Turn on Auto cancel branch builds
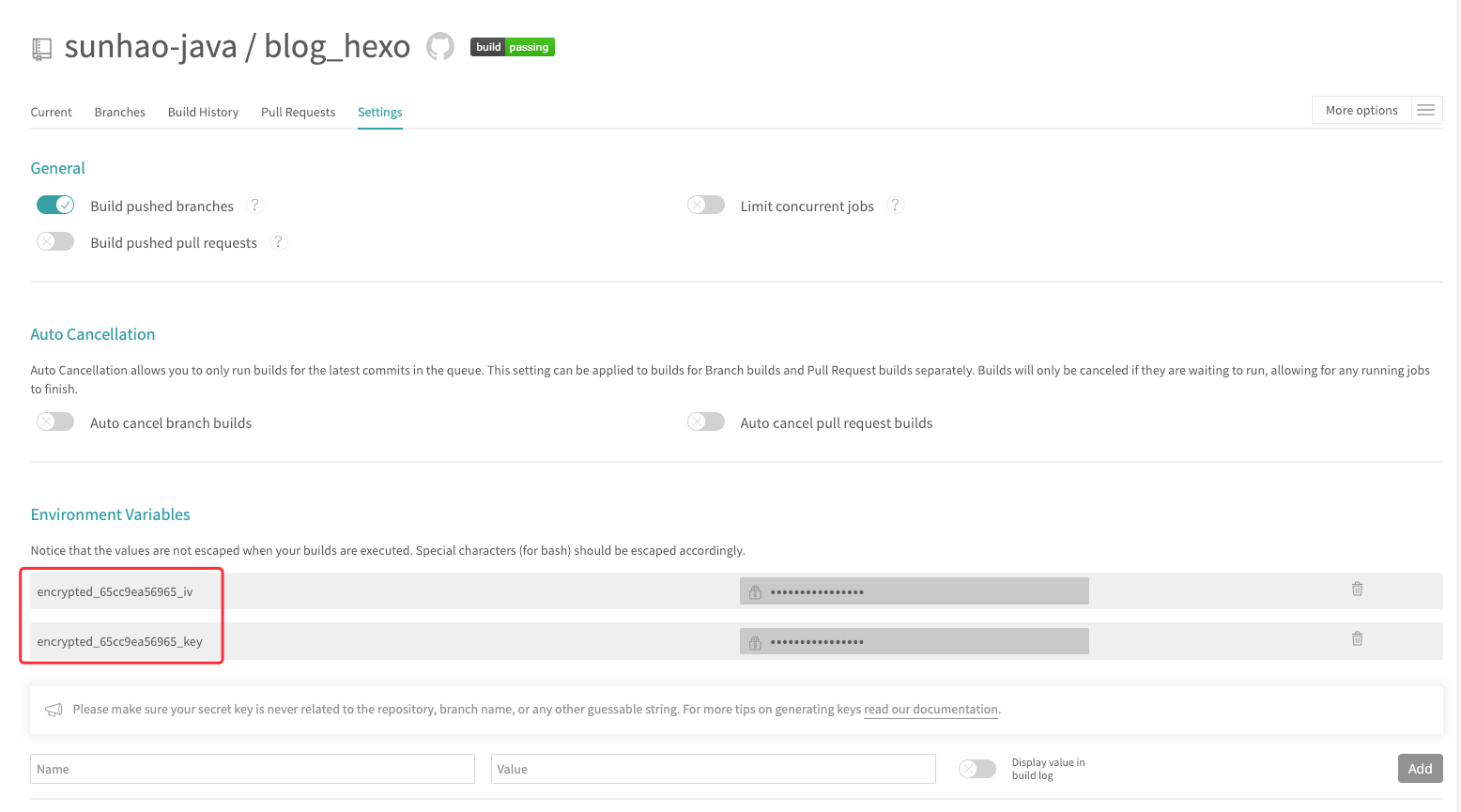 (55, 421)
